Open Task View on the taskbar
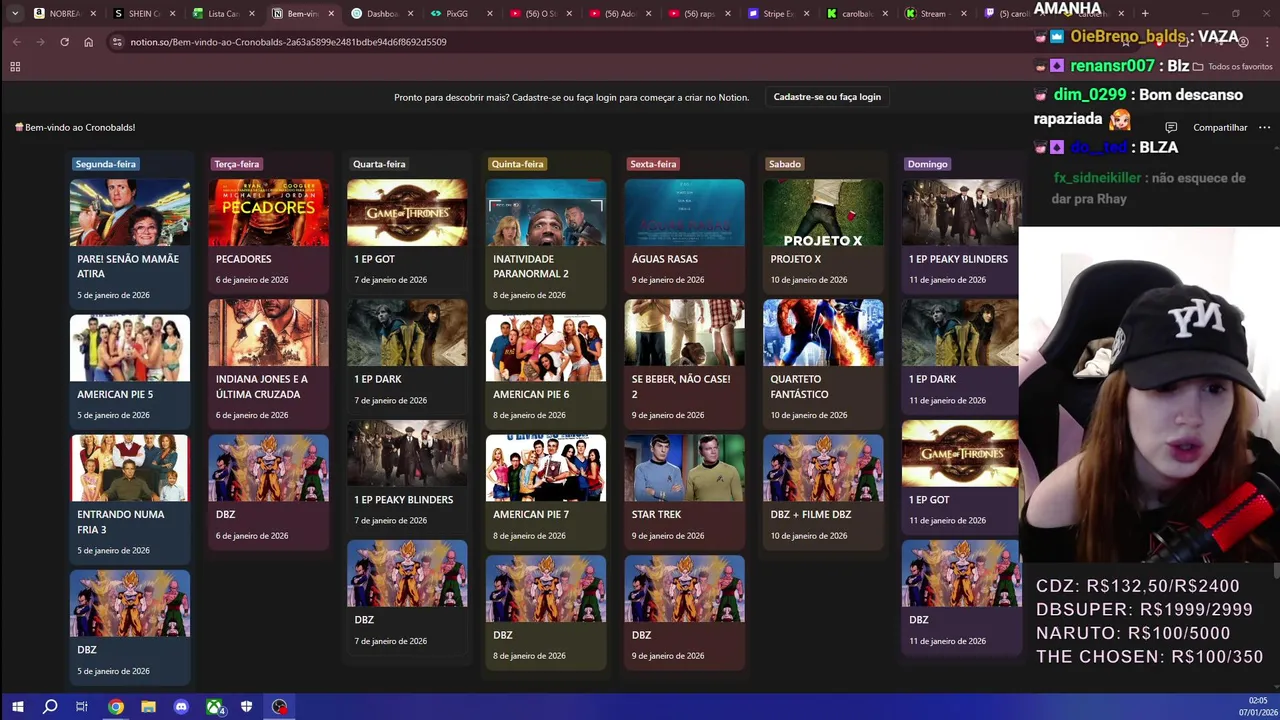The image size is (1280, 720). pos(82,707)
